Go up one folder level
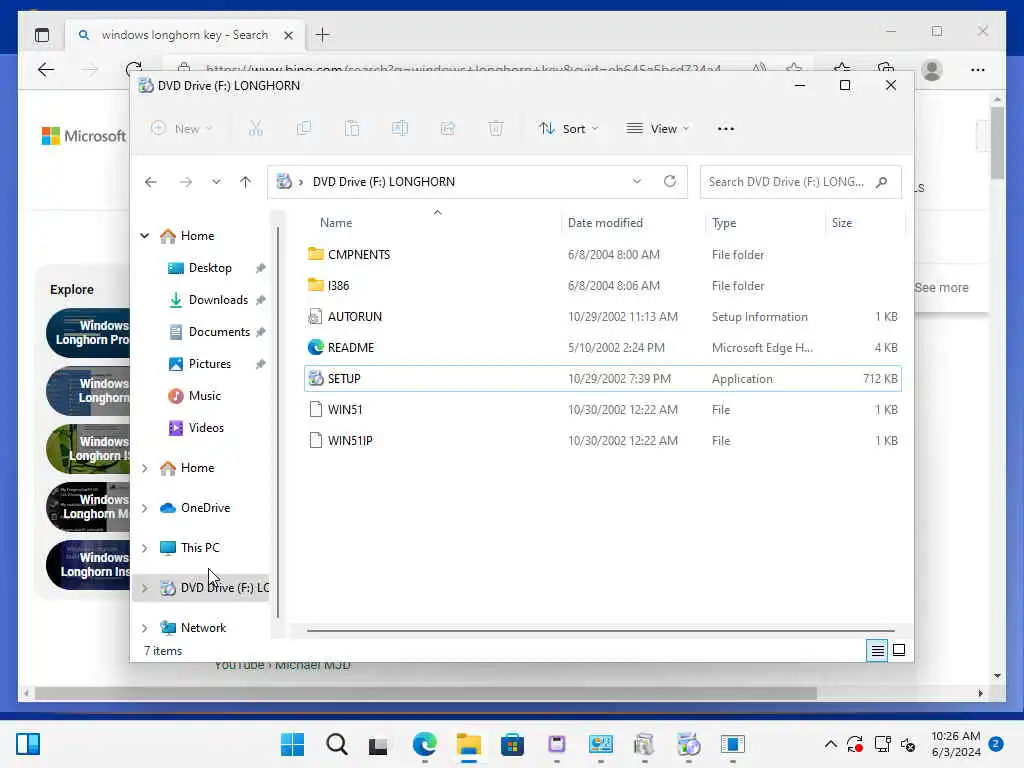The height and width of the screenshot is (768, 1024). point(246,182)
